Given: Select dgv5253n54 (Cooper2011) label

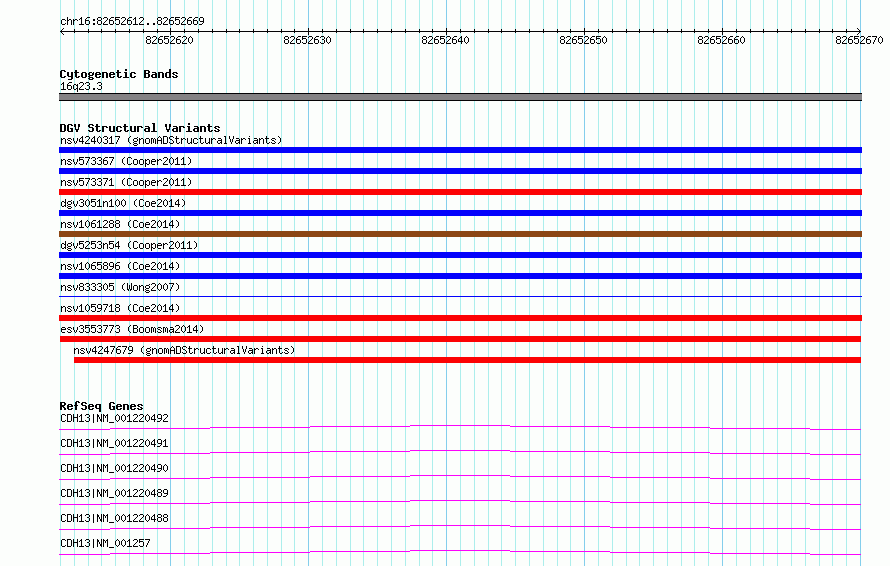Looking at the screenshot, I should (129, 245).
